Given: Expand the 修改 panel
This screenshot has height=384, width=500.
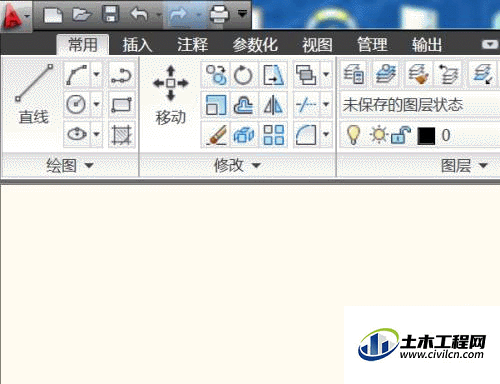Looking at the screenshot, I should 237,165.
